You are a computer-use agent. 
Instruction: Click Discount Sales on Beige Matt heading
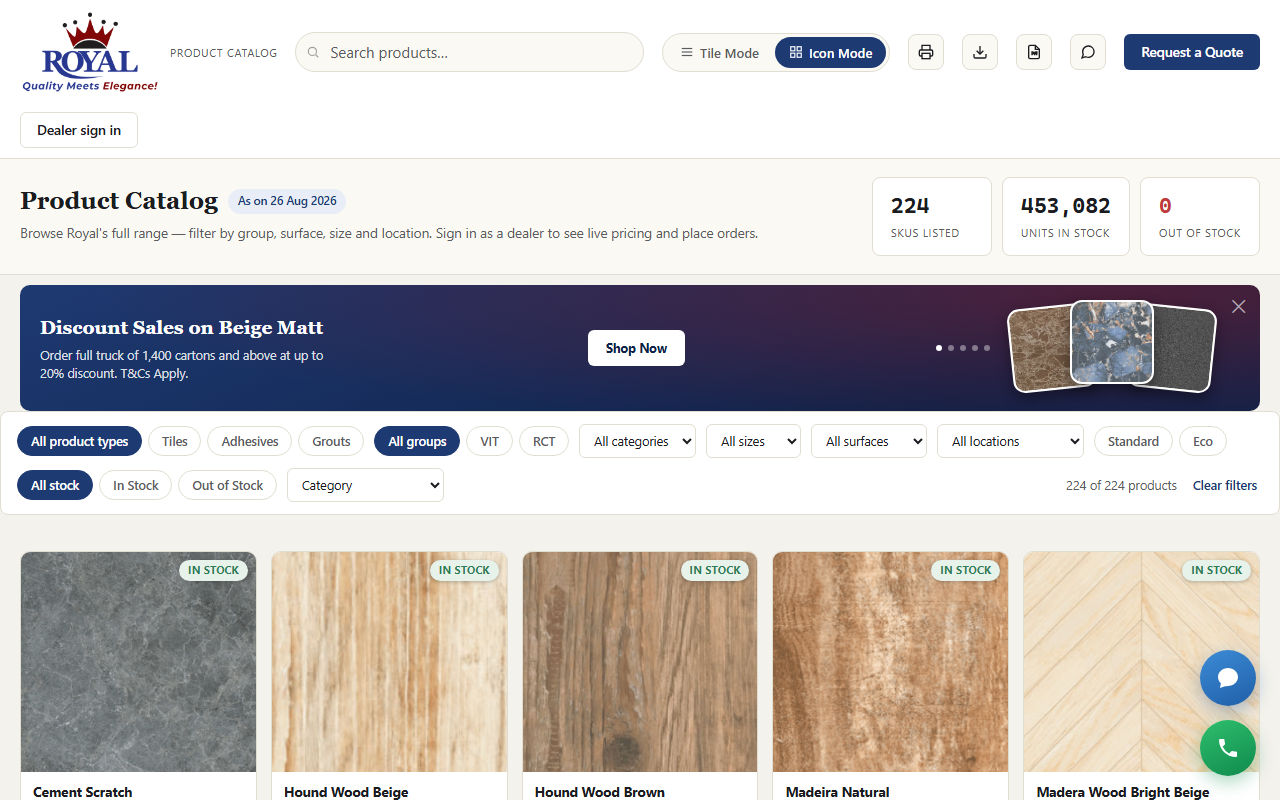[182, 327]
